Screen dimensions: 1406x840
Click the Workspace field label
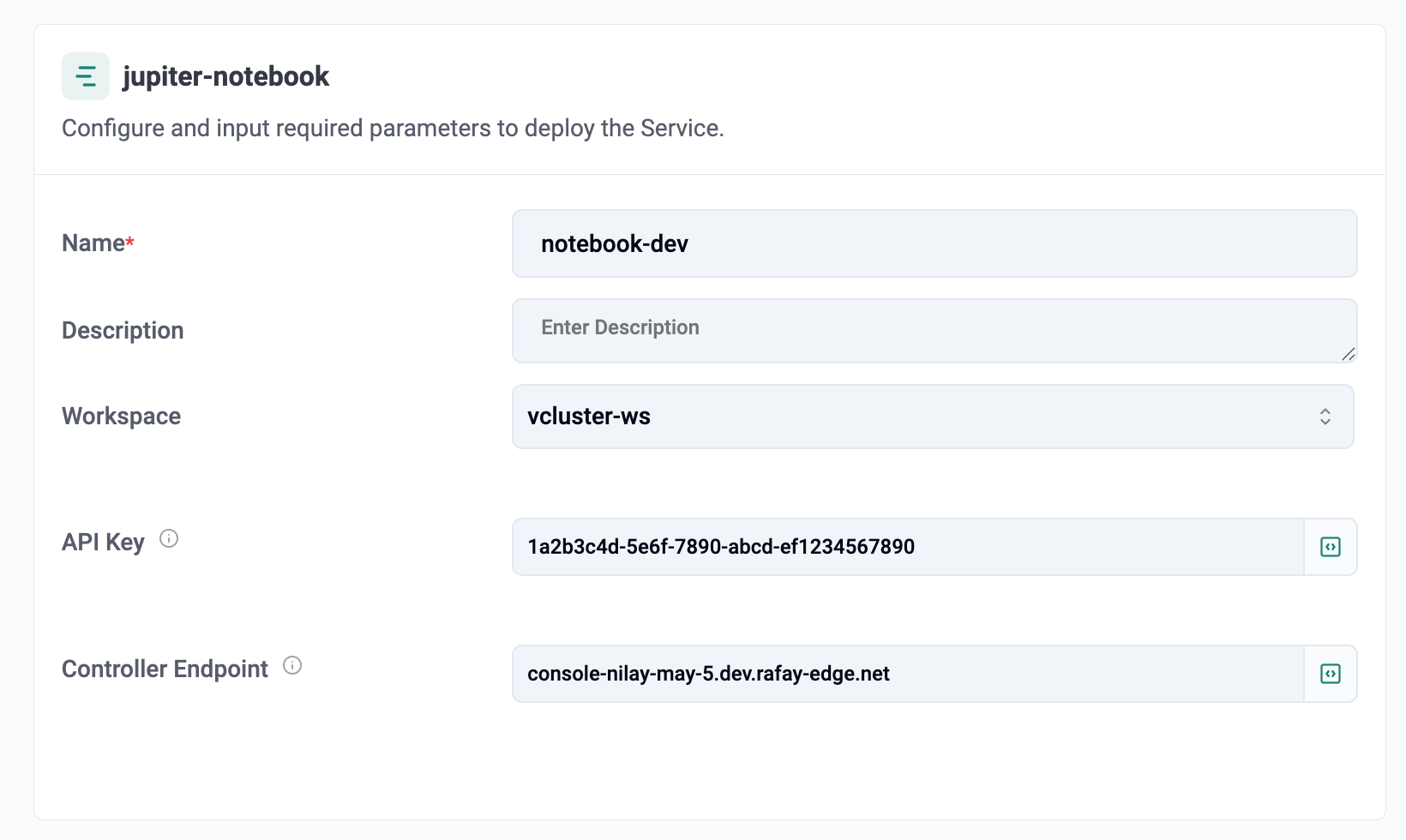point(121,417)
